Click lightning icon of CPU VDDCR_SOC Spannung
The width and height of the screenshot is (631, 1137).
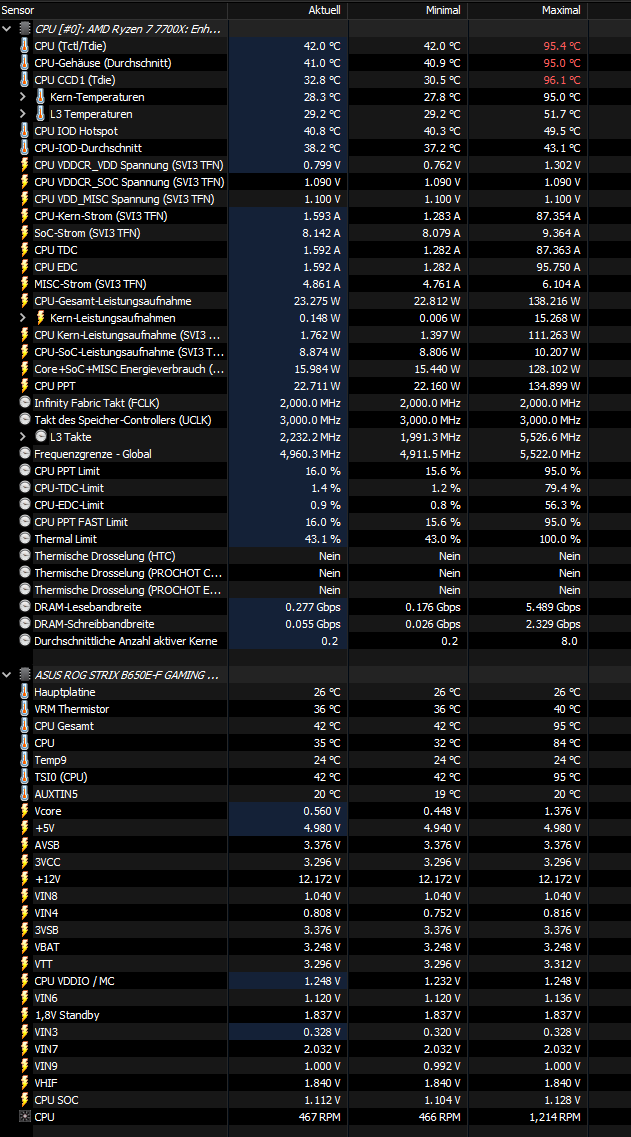coord(25,182)
